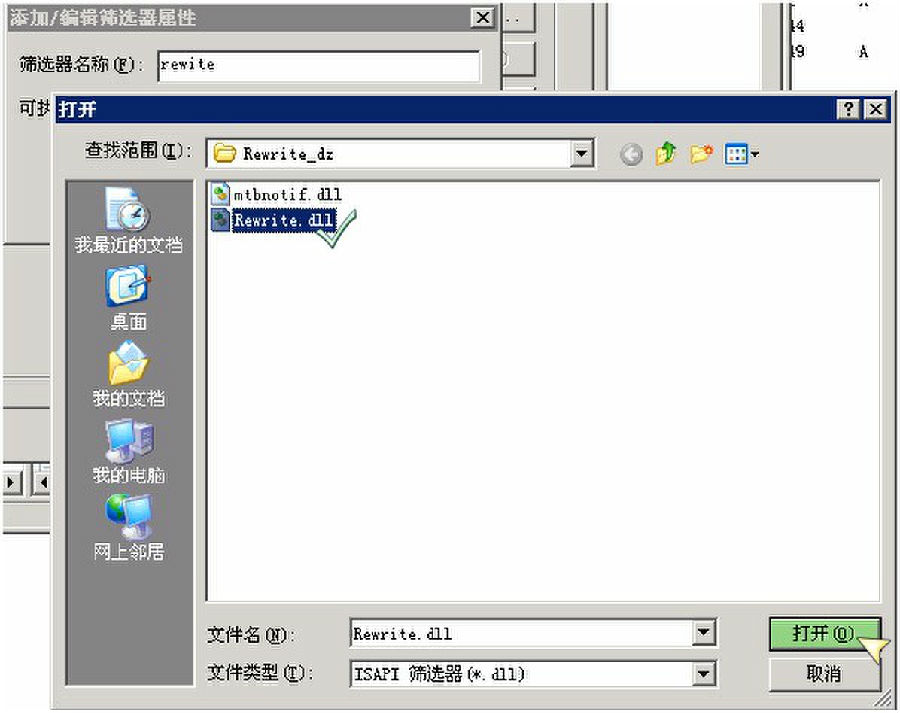Go to Desktop in places bar
900x713 pixels.
click(x=129, y=299)
